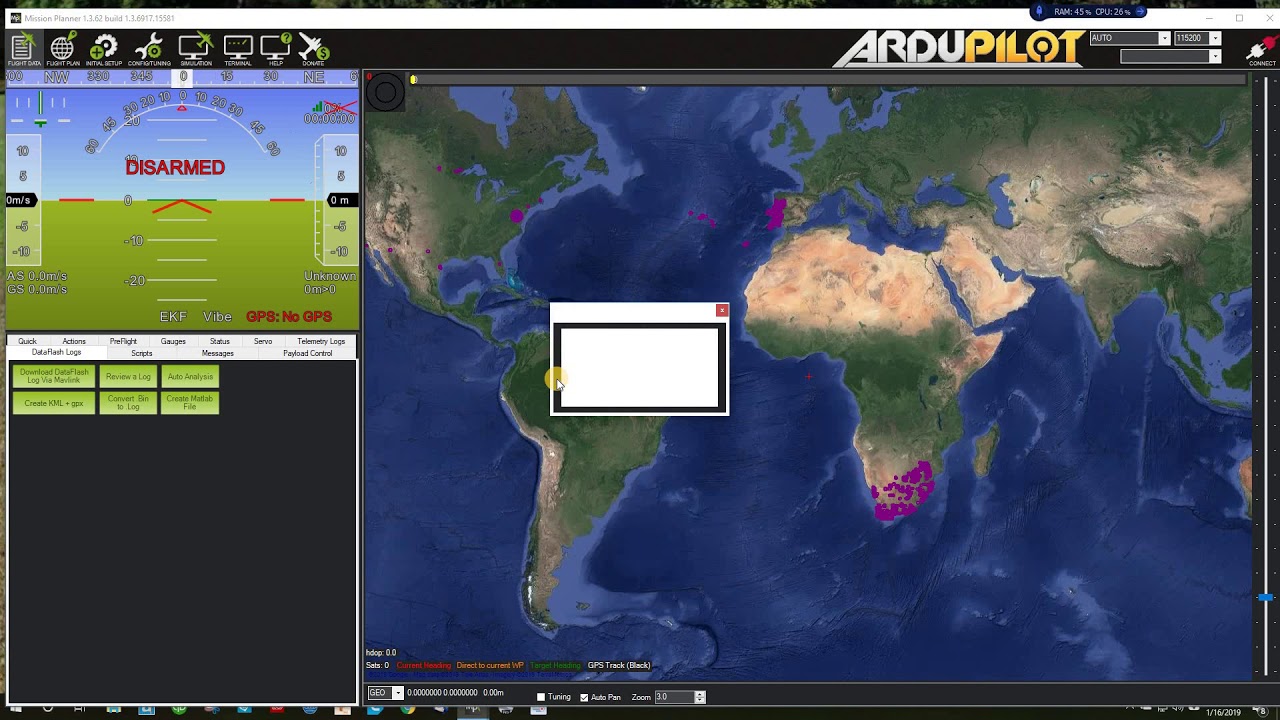This screenshot has height=720, width=1280.
Task: Switch to the Servo tab
Action: coord(263,341)
